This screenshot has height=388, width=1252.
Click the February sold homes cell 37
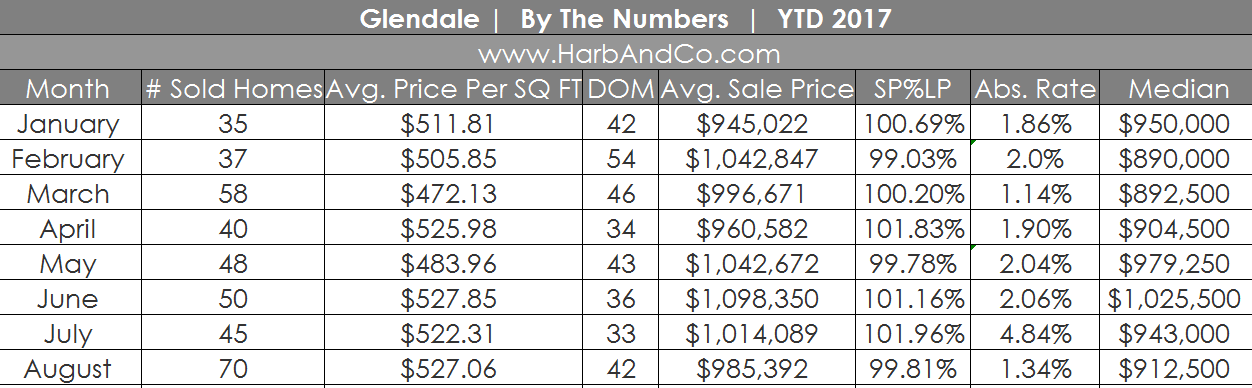tap(234, 159)
